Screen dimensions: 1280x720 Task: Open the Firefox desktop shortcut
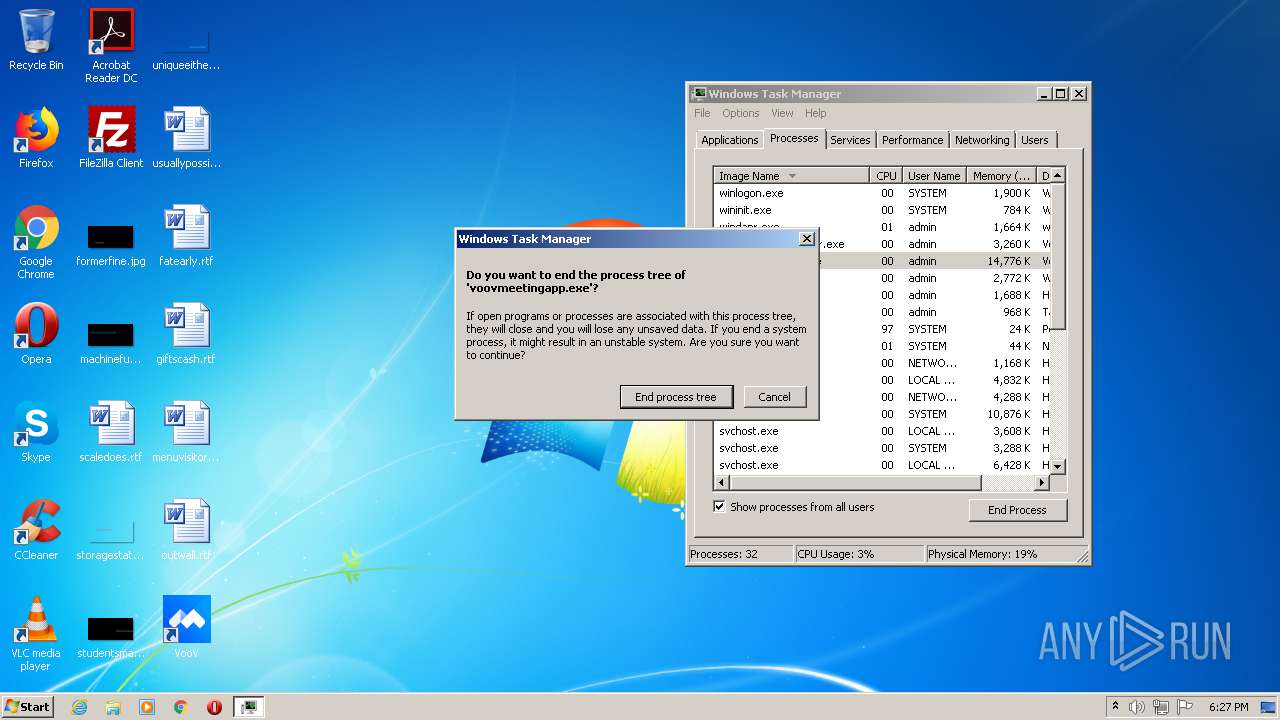click(x=36, y=138)
